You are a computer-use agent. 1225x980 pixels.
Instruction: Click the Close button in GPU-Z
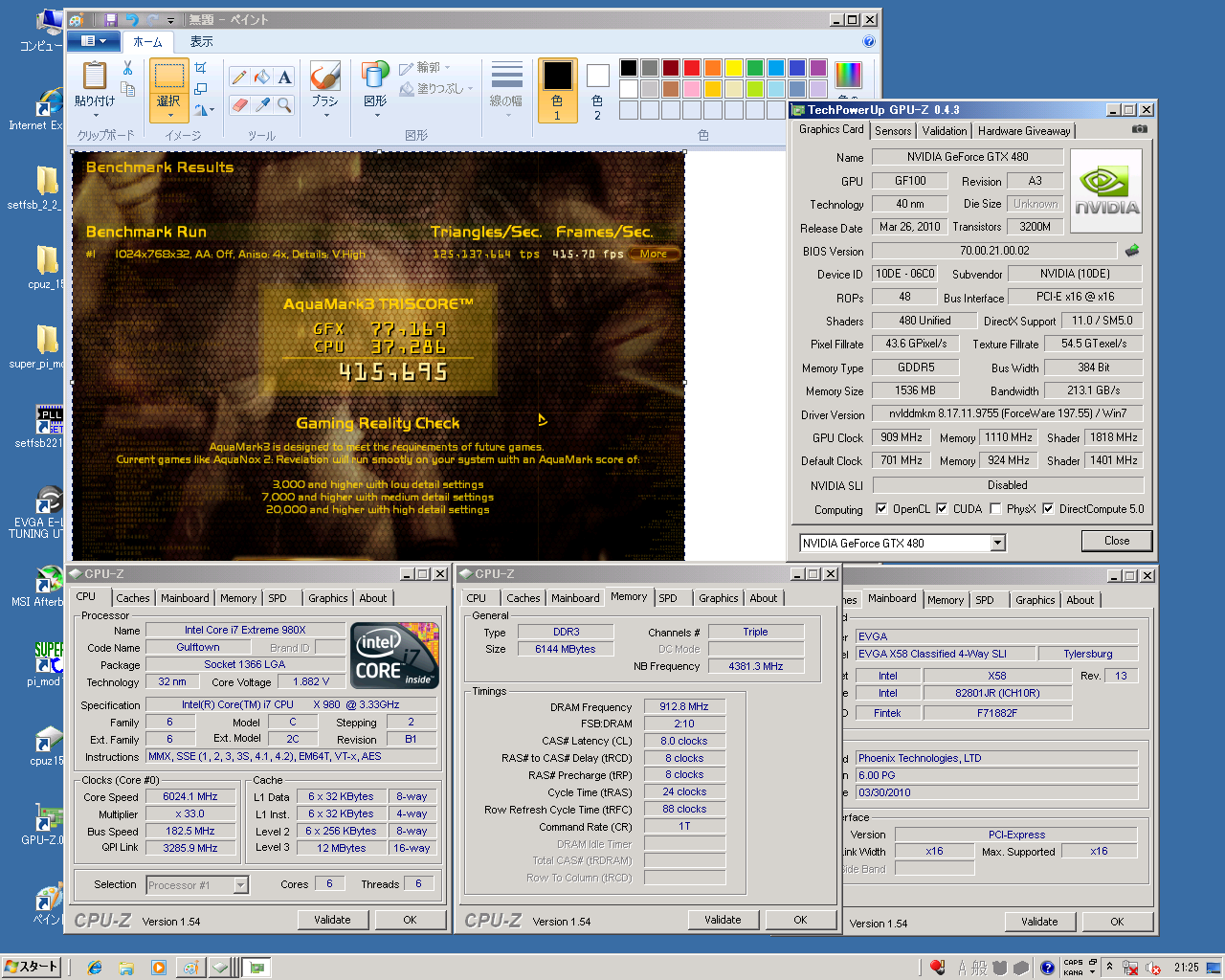(x=1117, y=541)
